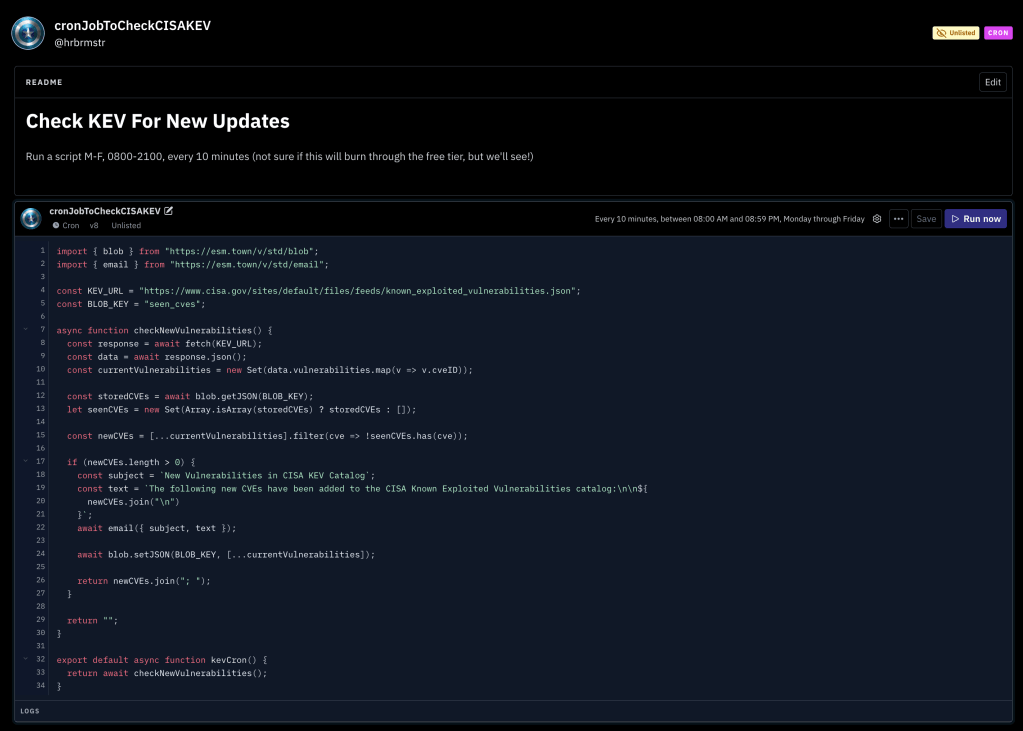Click the Cron type indicator under val name

coord(66,226)
